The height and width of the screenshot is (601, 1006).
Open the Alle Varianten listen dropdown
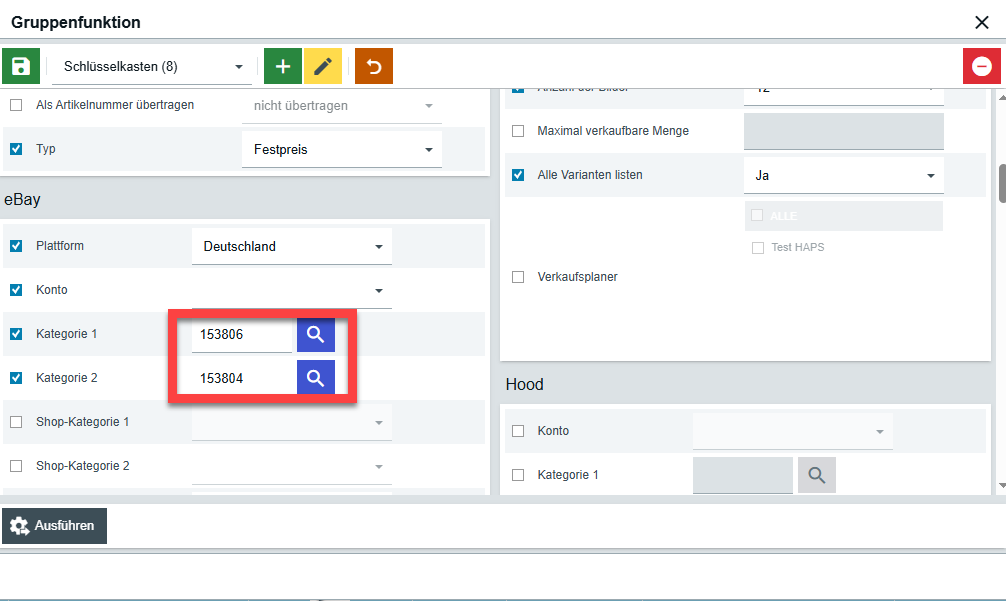tap(843, 175)
